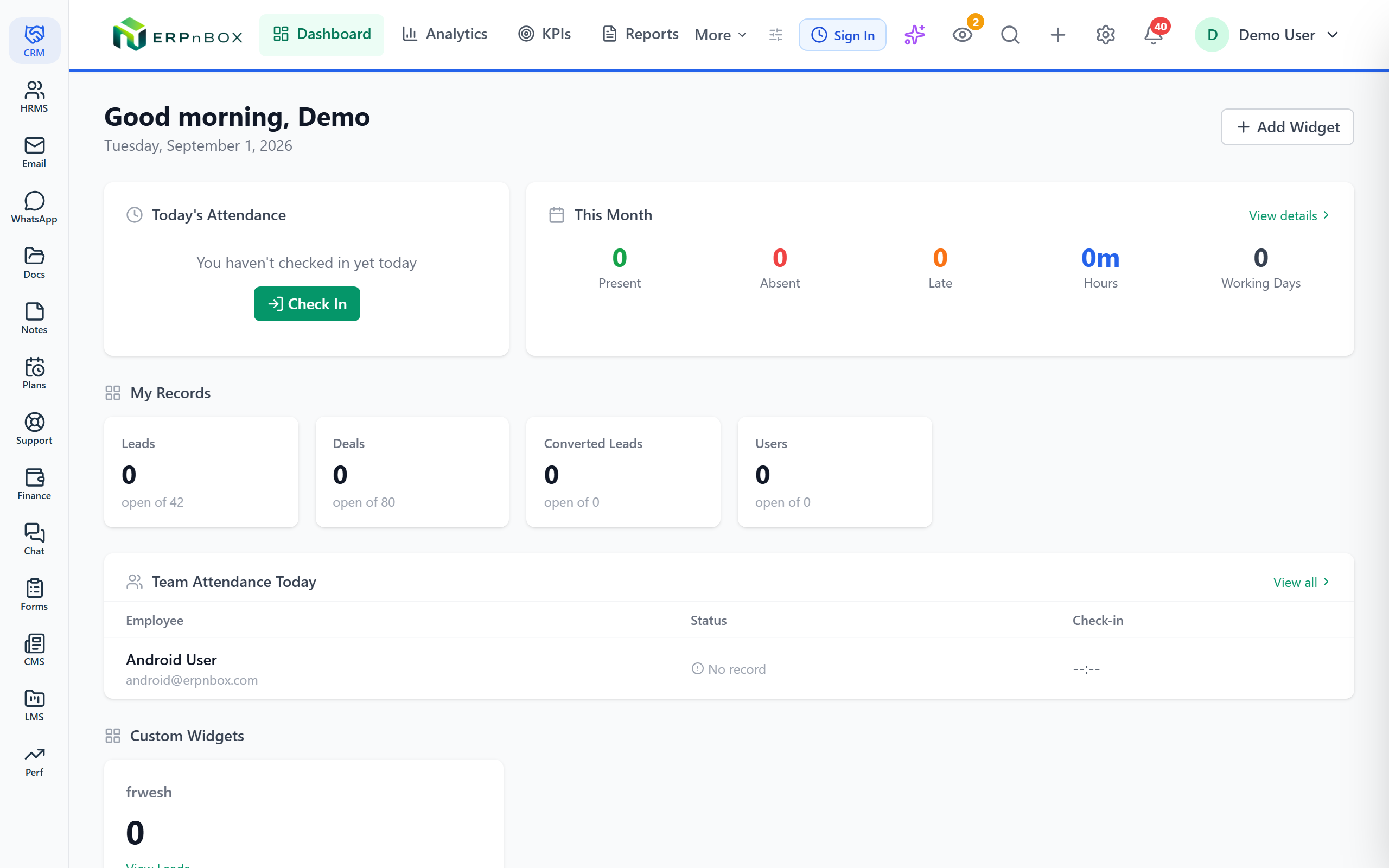The image size is (1389, 868).
Task: Open the Chat module
Action: tap(34, 539)
